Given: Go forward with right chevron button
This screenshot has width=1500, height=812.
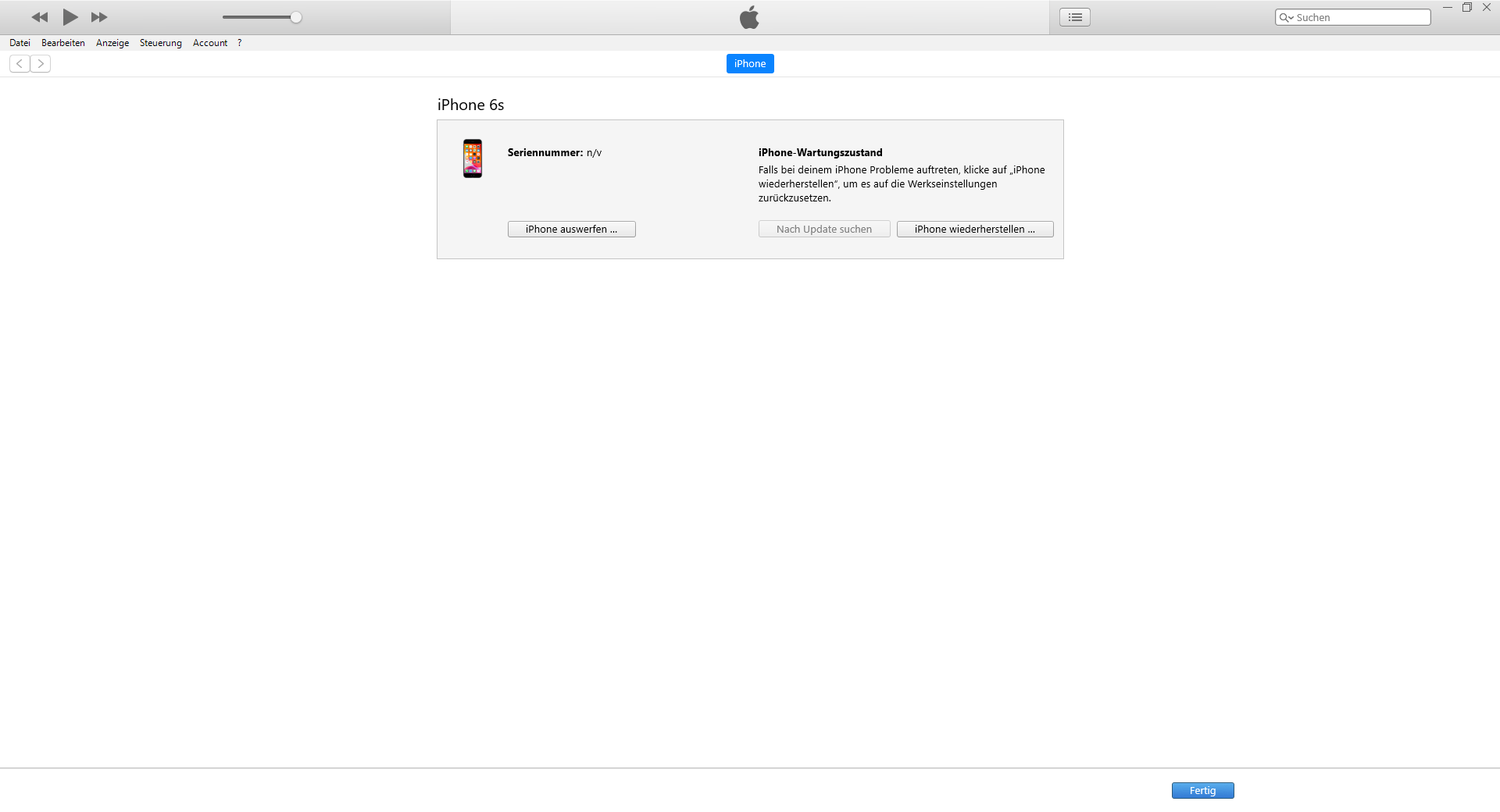Looking at the screenshot, I should coord(41,64).
